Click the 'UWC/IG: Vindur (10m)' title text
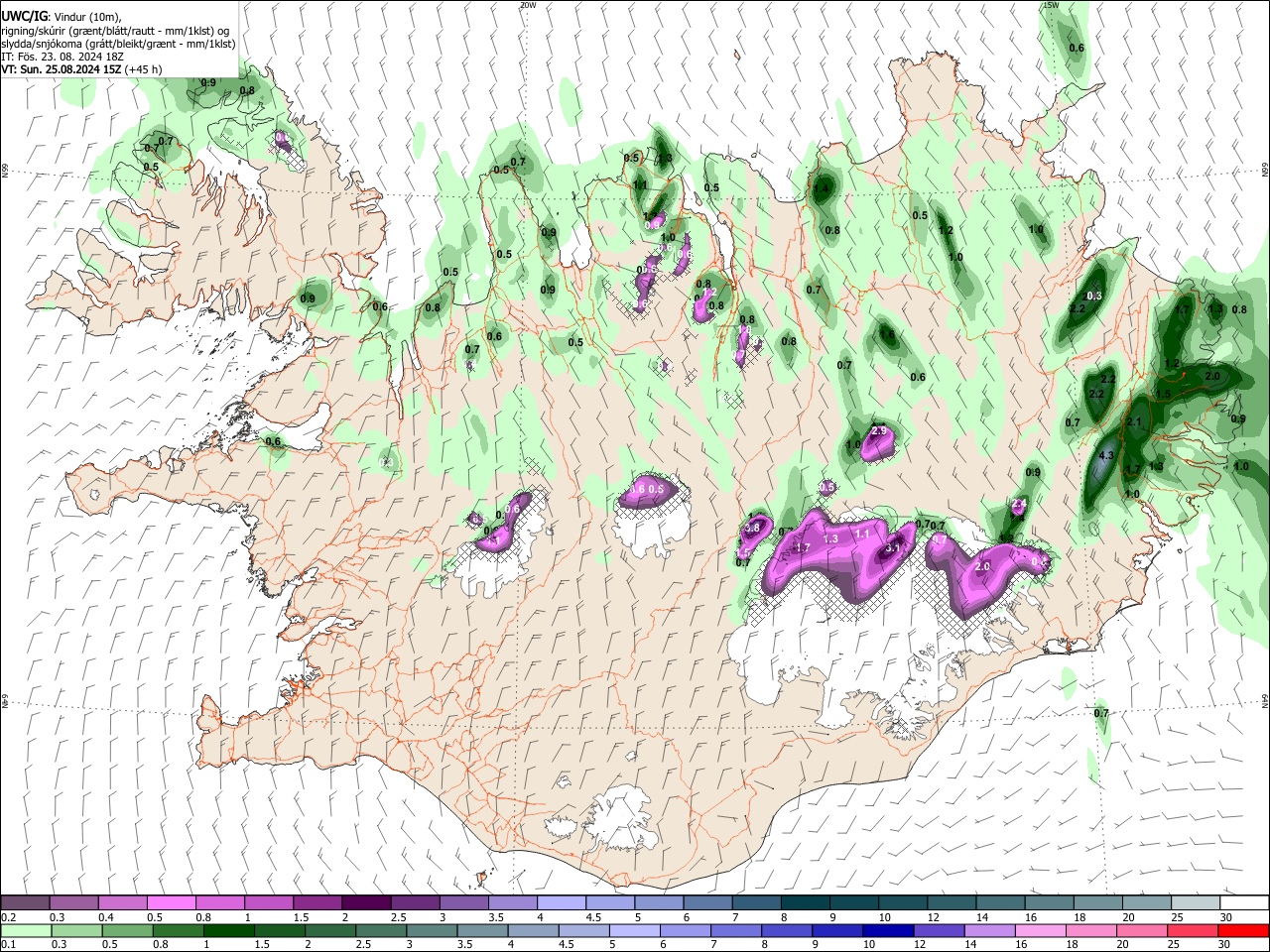Viewport: 1270px width, 952px height. (x=61, y=17)
